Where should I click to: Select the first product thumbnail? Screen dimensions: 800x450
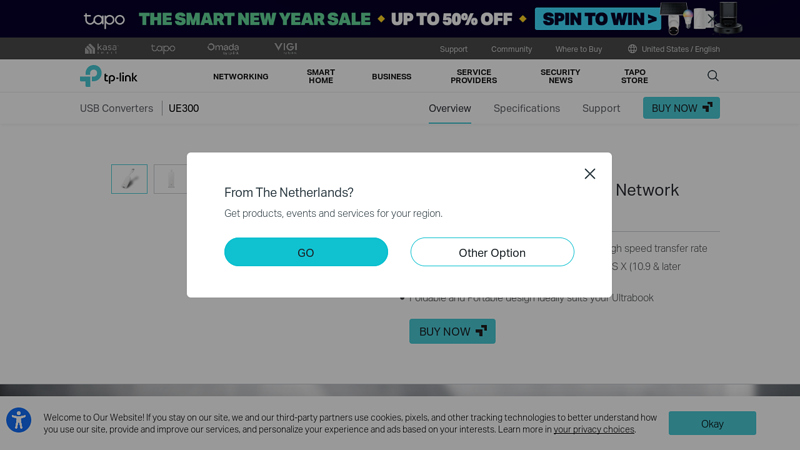click(129, 179)
